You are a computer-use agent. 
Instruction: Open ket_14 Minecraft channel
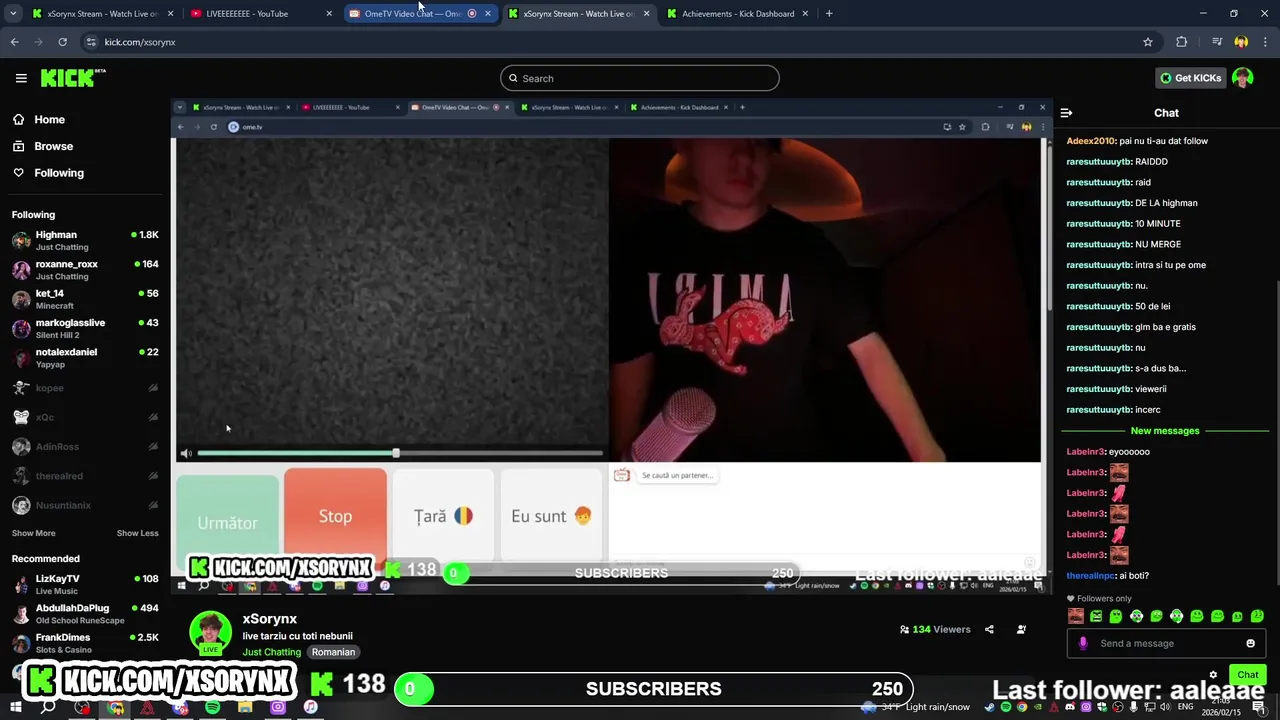pos(85,299)
